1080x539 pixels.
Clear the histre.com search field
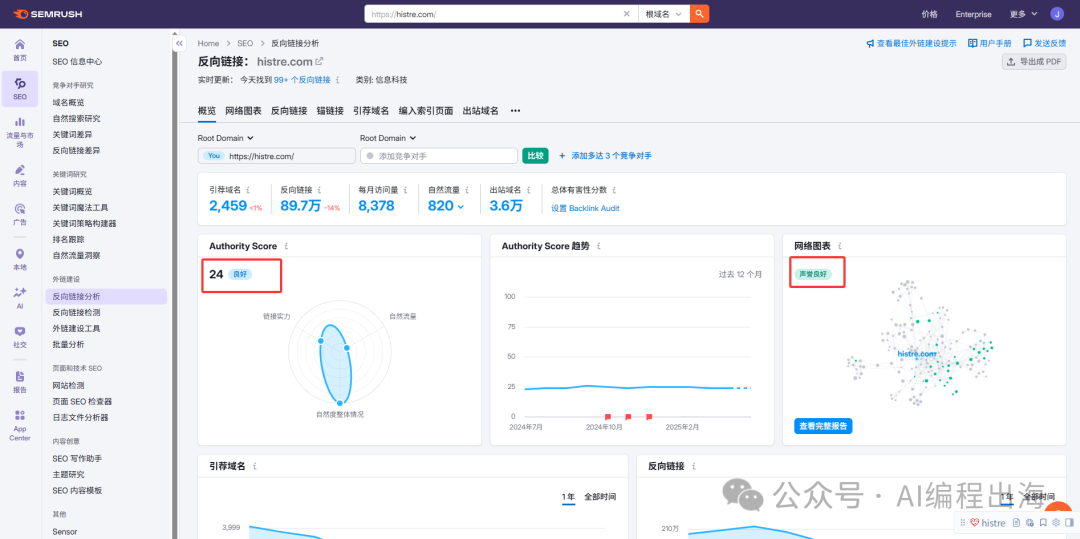[627, 14]
